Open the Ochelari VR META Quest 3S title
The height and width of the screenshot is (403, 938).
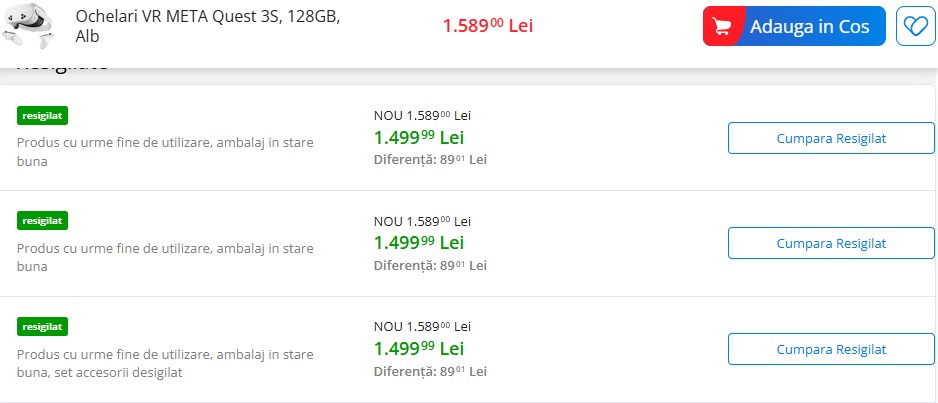207,27
